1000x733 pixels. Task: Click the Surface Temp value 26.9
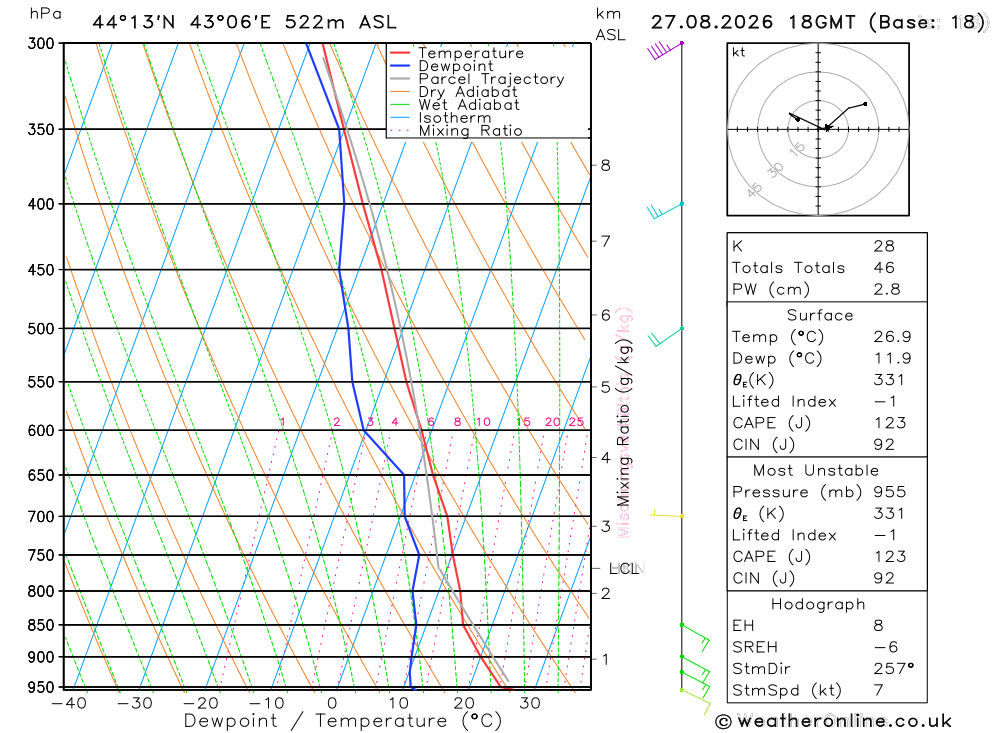click(892, 337)
